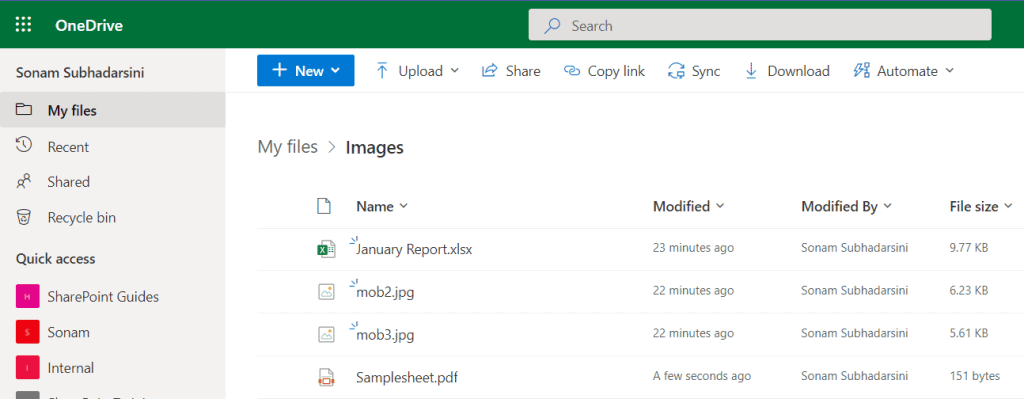Click the Copy link chain icon
Image resolution: width=1024 pixels, height=399 pixels.
click(x=571, y=71)
